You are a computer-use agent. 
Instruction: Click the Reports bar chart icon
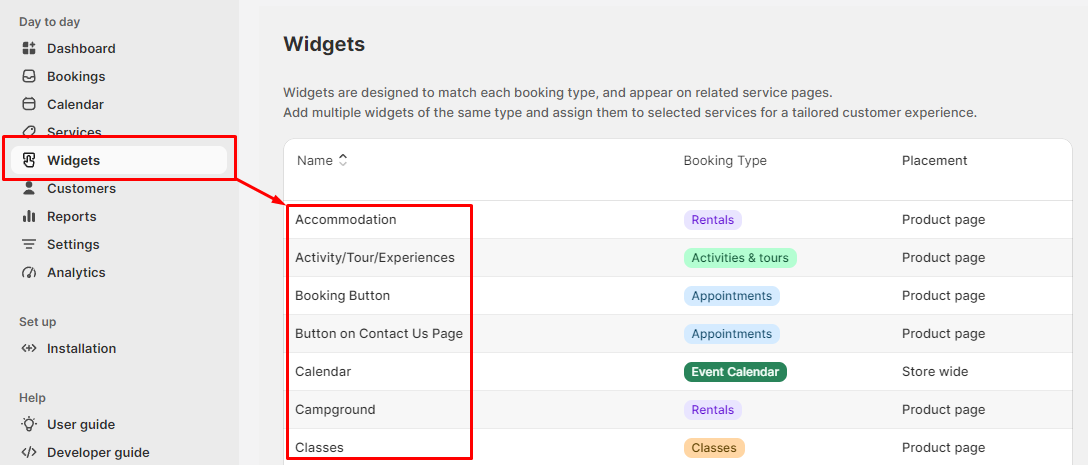pos(28,217)
